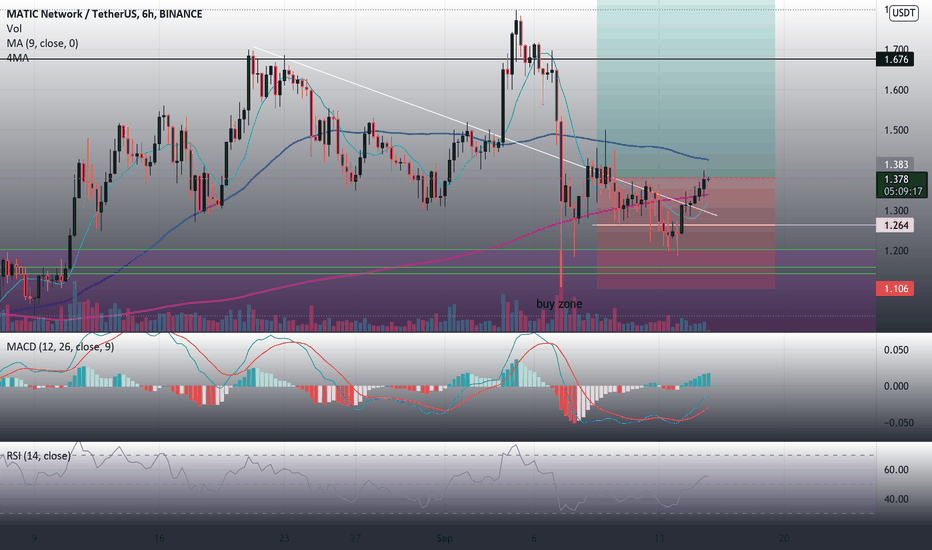Click the MACD 0.050 axis value
Viewport: 932px width, 550px height.
[x=896, y=350]
